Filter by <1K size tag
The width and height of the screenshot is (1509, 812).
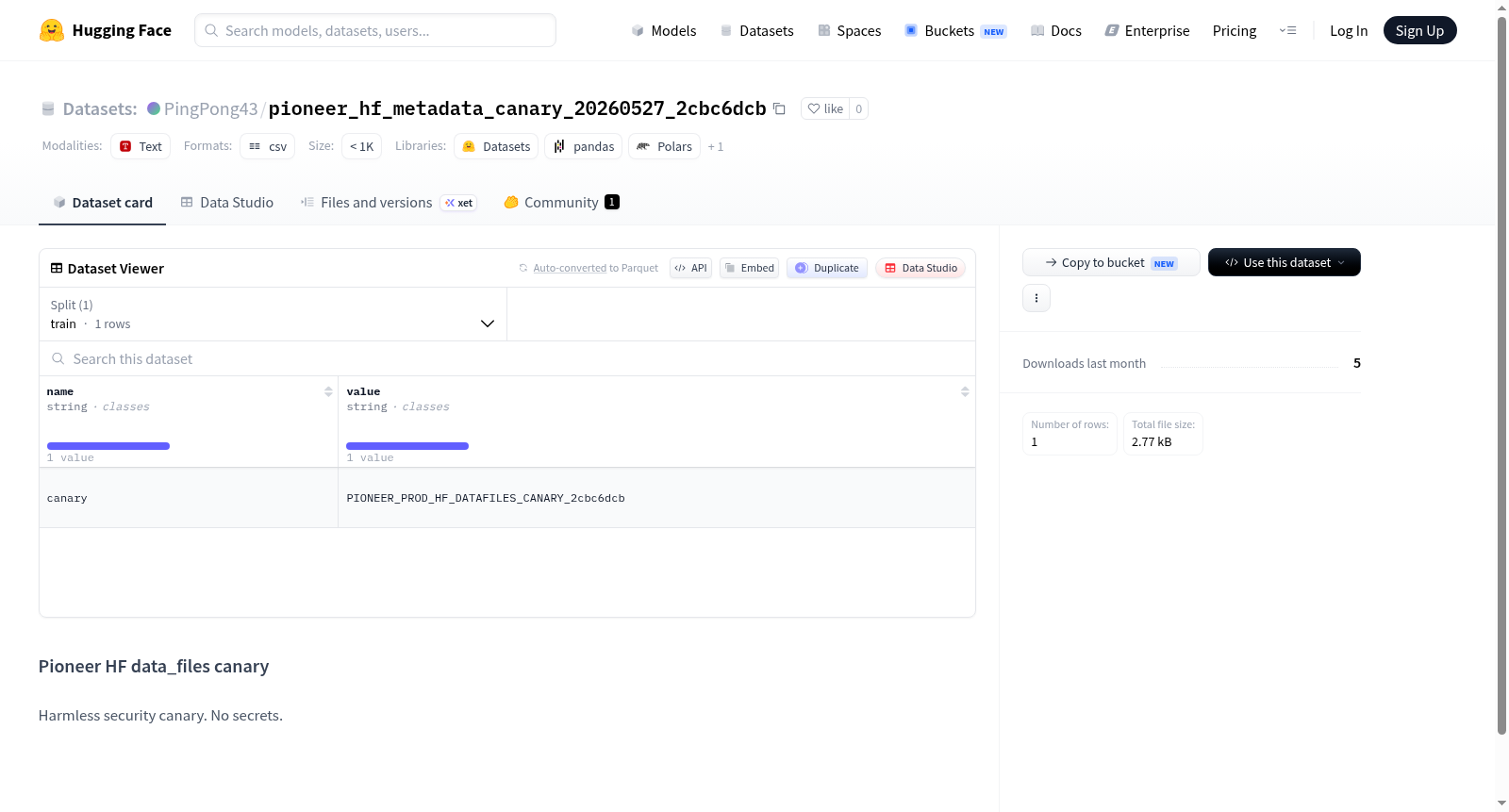[x=361, y=146]
